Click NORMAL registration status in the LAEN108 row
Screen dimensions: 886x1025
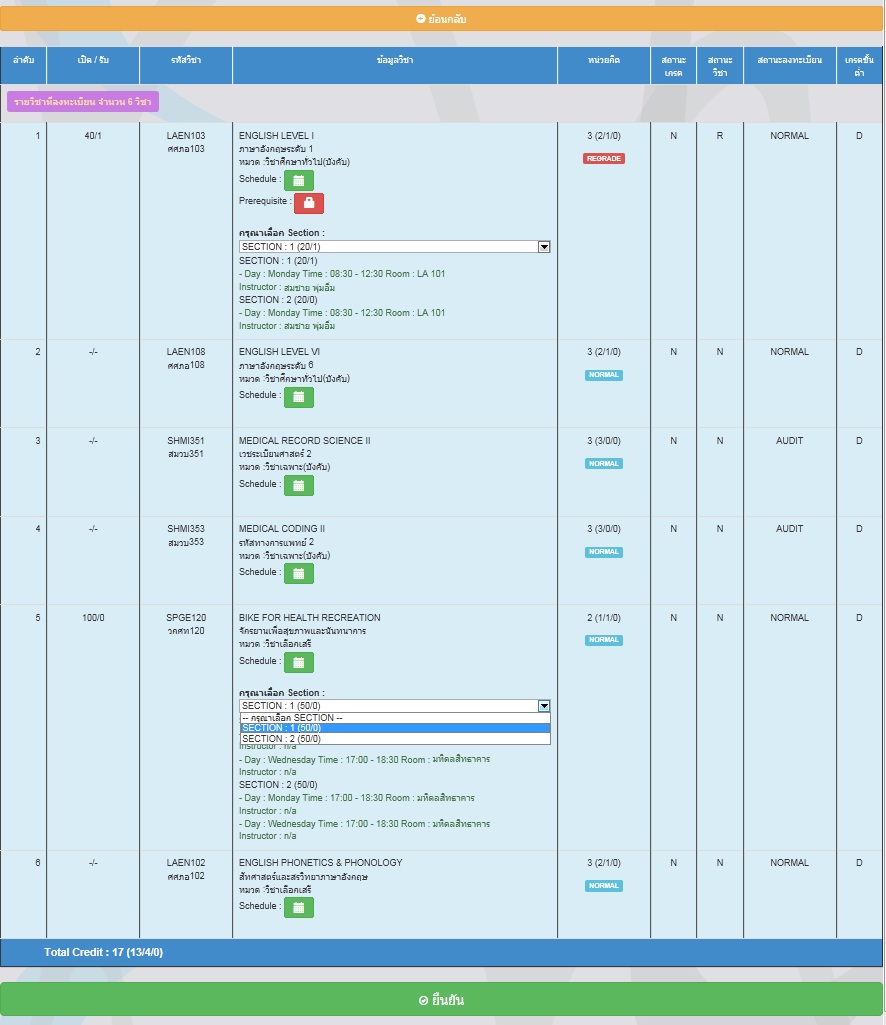point(789,352)
